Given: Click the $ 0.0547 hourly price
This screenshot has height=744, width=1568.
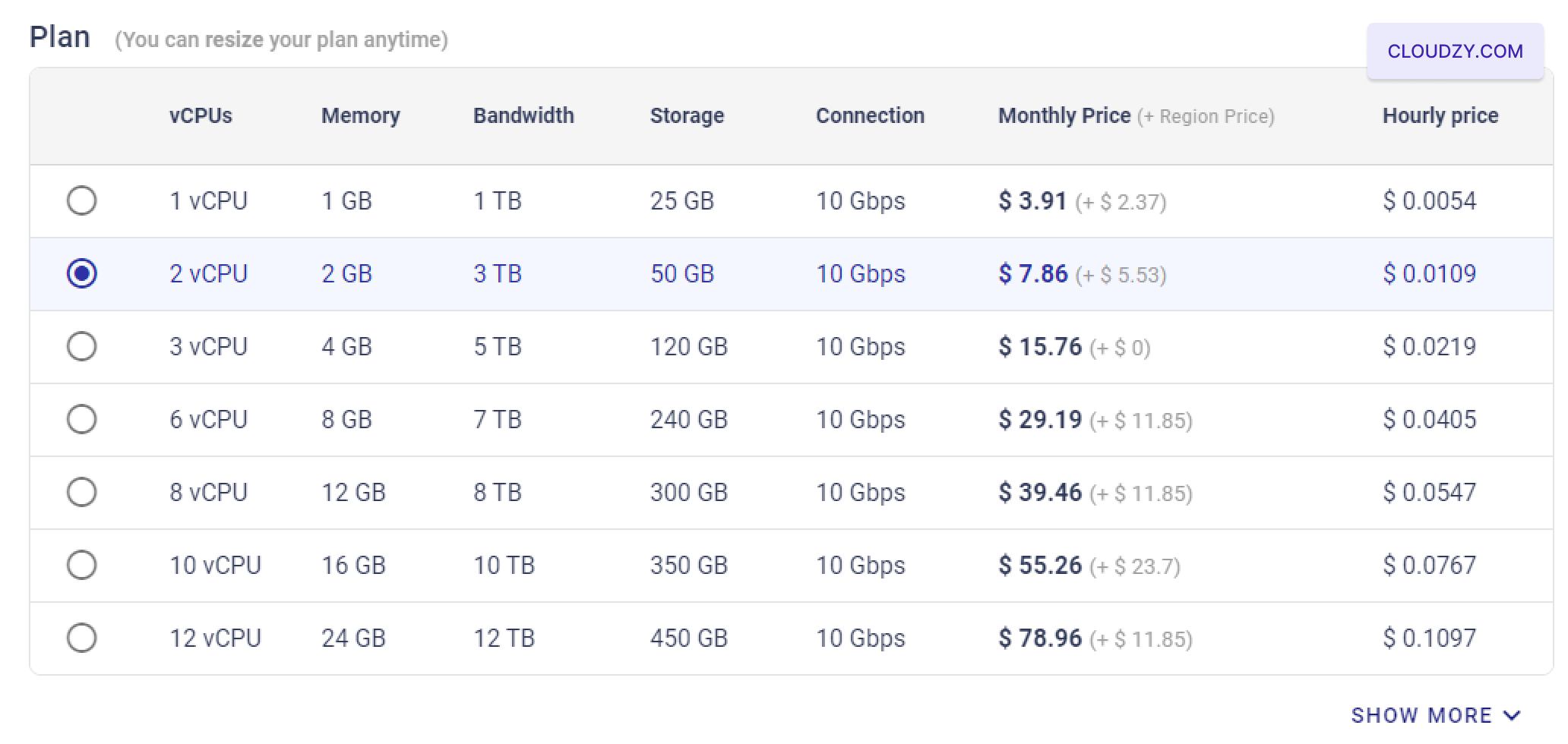Looking at the screenshot, I should click(1429, 493).
